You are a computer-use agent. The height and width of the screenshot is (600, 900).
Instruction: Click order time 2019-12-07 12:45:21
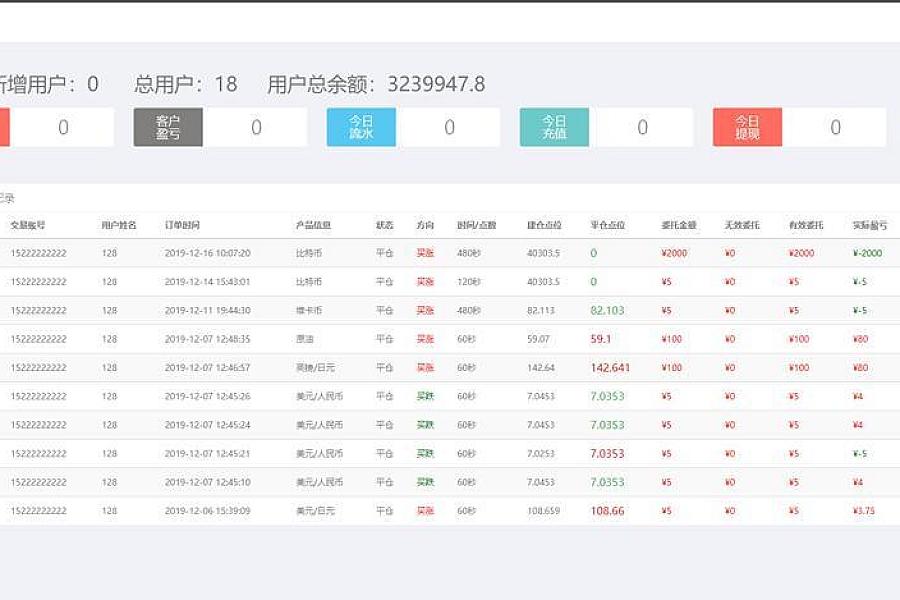[207, 454]
